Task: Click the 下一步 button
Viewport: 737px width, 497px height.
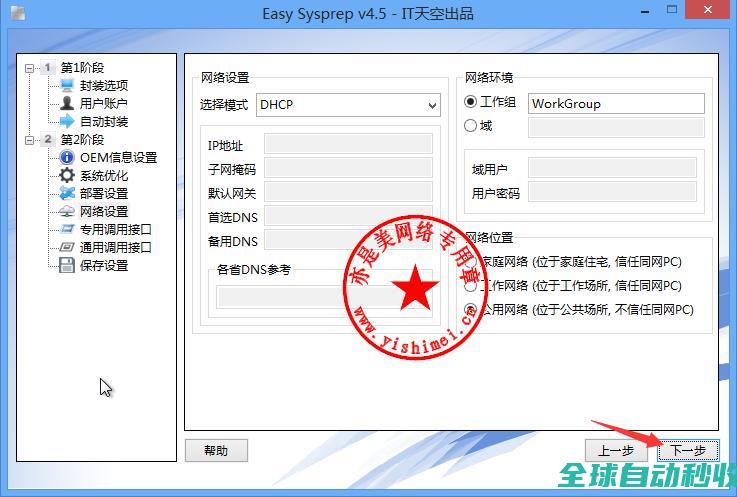Action: tap(688, 451)
